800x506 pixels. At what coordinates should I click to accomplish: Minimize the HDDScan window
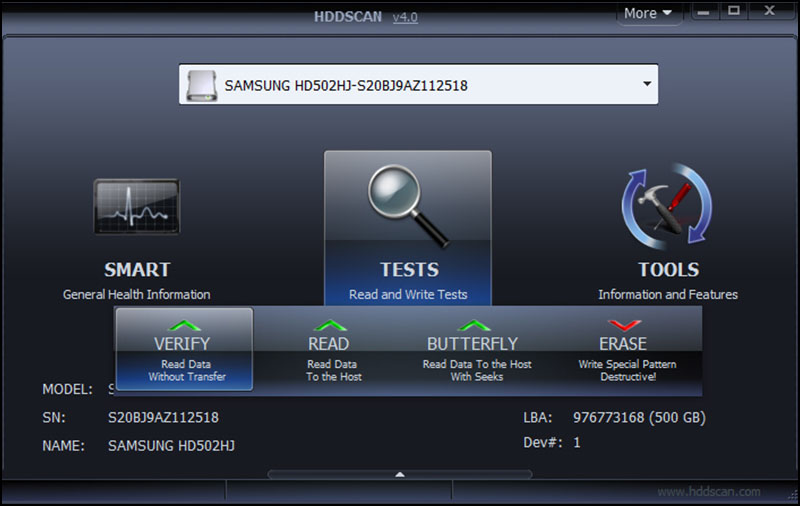[x=704, y=11]
